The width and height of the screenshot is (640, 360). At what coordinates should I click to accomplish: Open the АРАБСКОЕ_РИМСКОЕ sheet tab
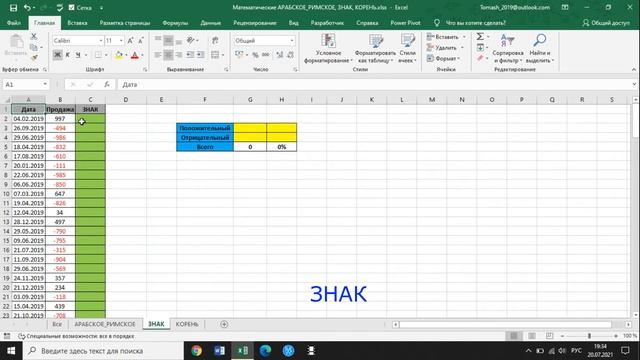[104, 324]
